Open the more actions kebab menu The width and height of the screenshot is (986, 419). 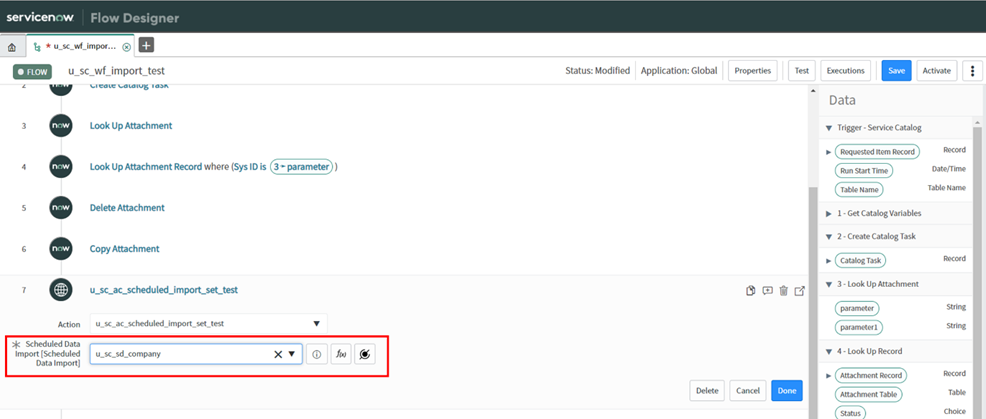pyautogui.click(x=973, y=71)
